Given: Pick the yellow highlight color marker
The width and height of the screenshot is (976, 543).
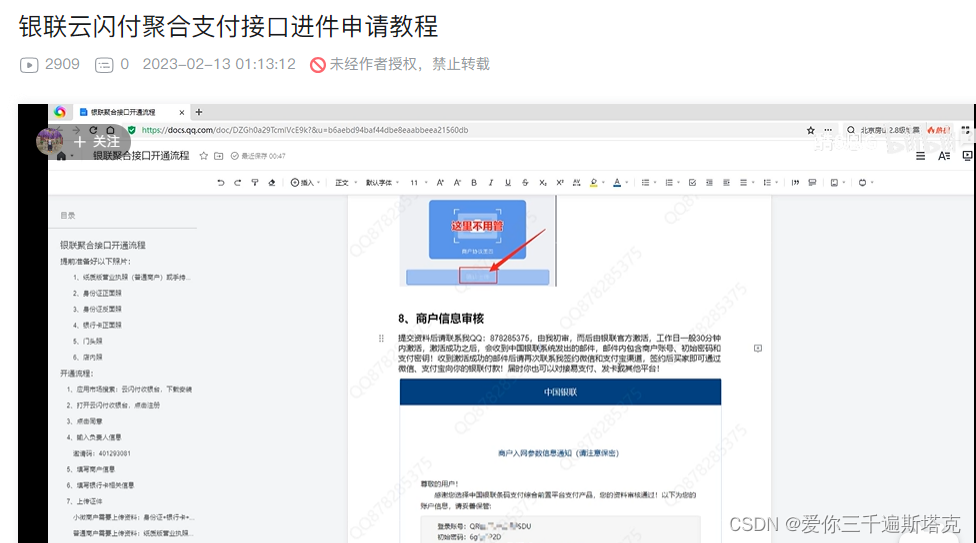Looking at the screenshot, I should point(594,182).
